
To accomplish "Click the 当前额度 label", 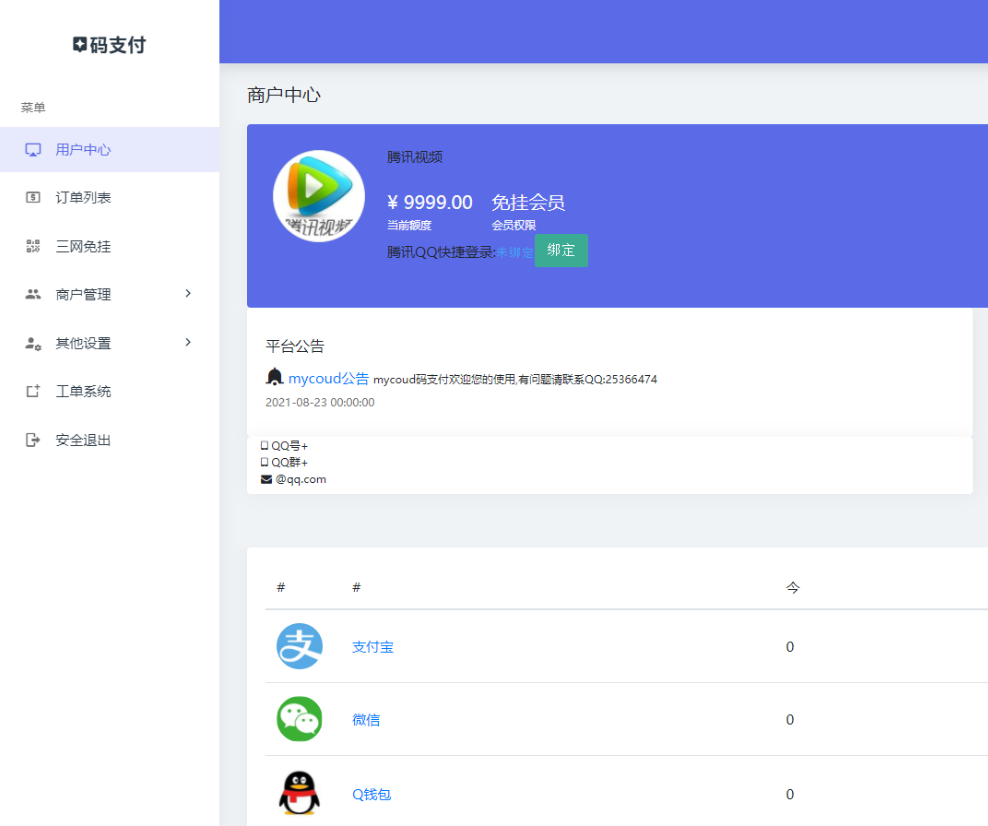I will (409, 225).
